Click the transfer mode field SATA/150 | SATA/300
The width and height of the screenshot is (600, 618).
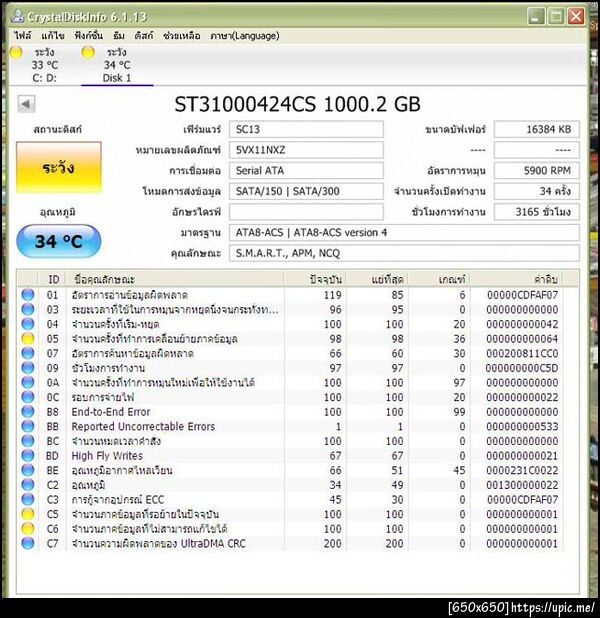306,191
